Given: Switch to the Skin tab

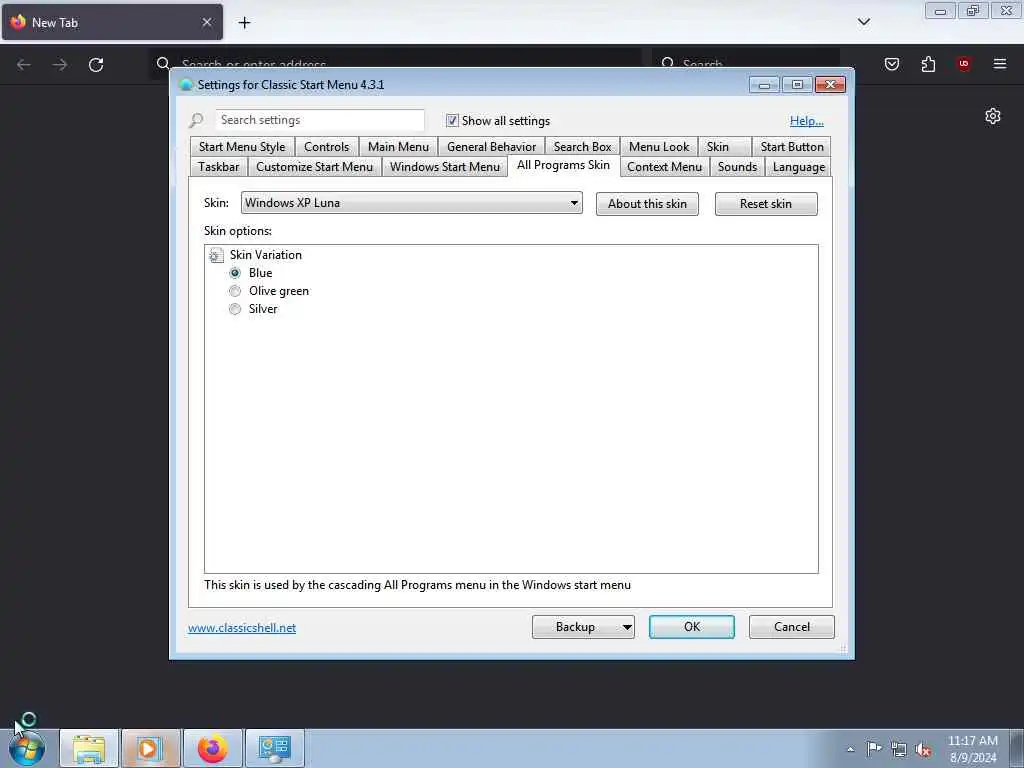Looking at the screenshot, I should pos(725,147).
